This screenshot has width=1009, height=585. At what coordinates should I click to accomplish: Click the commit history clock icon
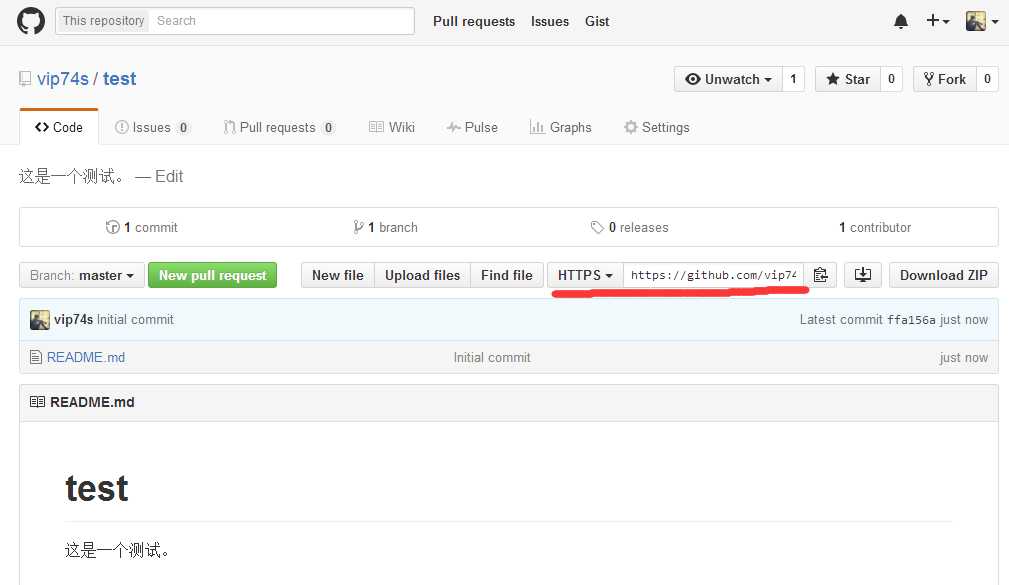(113, 227)
